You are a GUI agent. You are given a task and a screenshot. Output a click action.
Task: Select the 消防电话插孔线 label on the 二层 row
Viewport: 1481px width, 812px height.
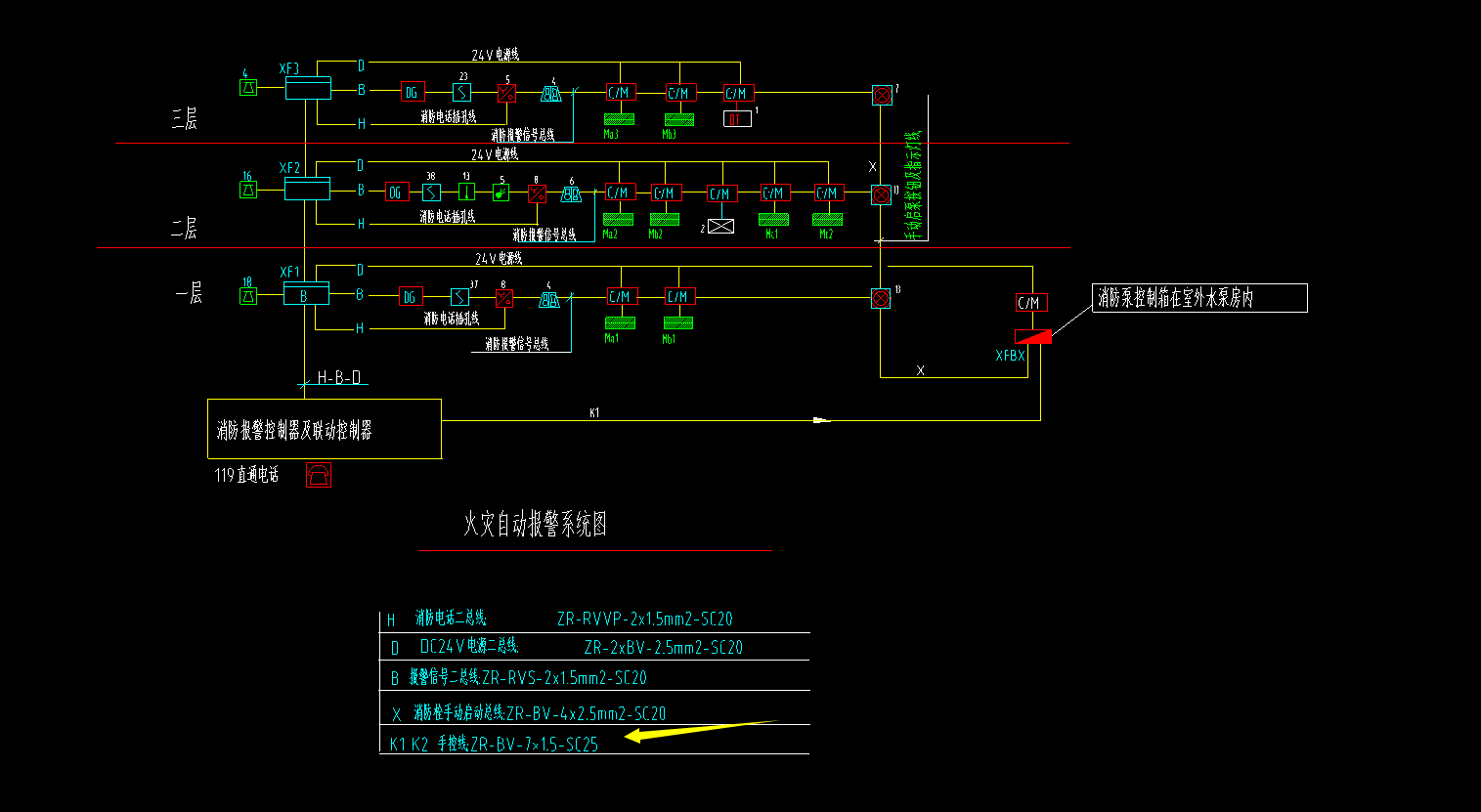tap(448, 216)
